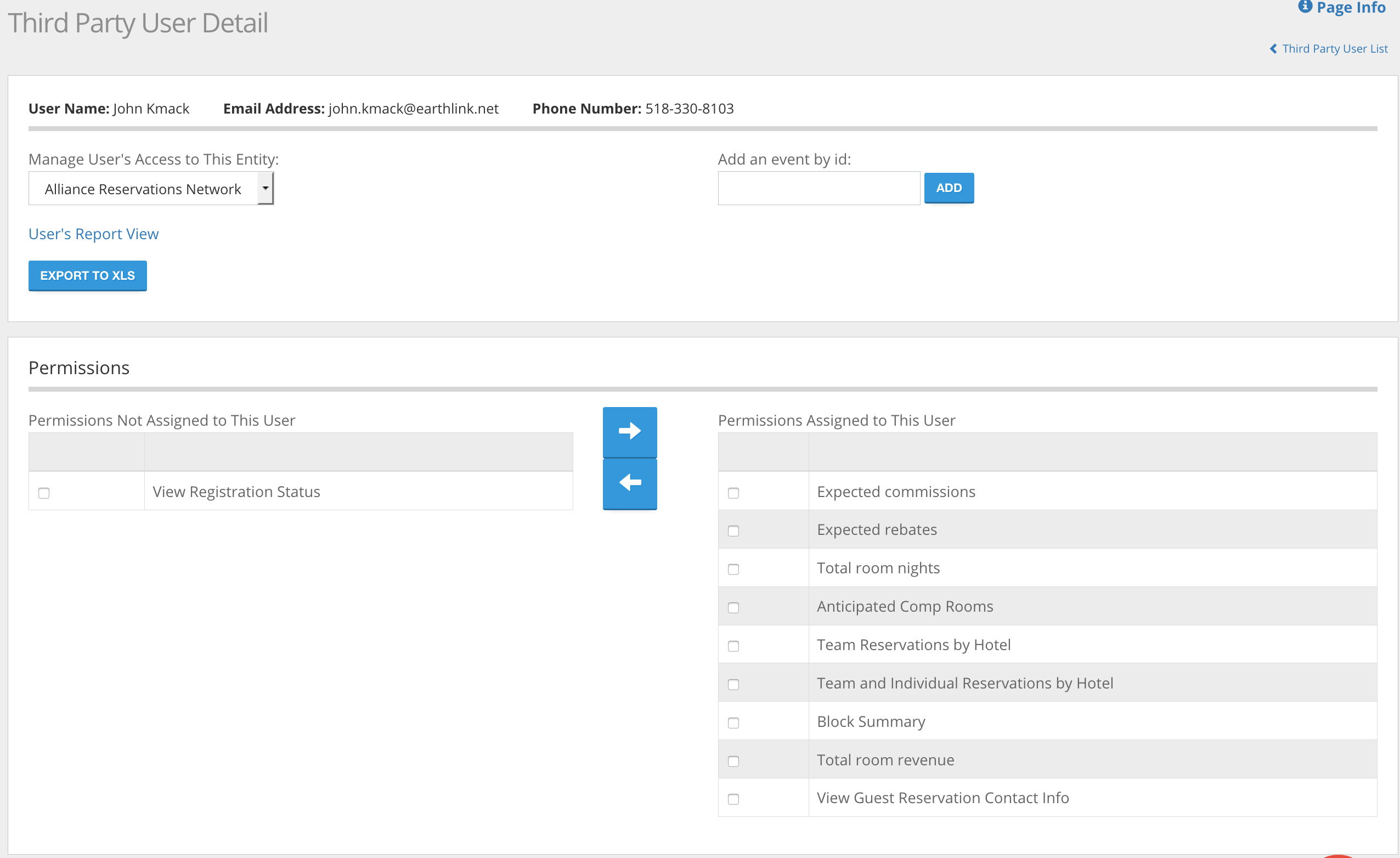Screen dimensions: 1400x858
Task: Click the ADD event button
Action: (949, 188)
